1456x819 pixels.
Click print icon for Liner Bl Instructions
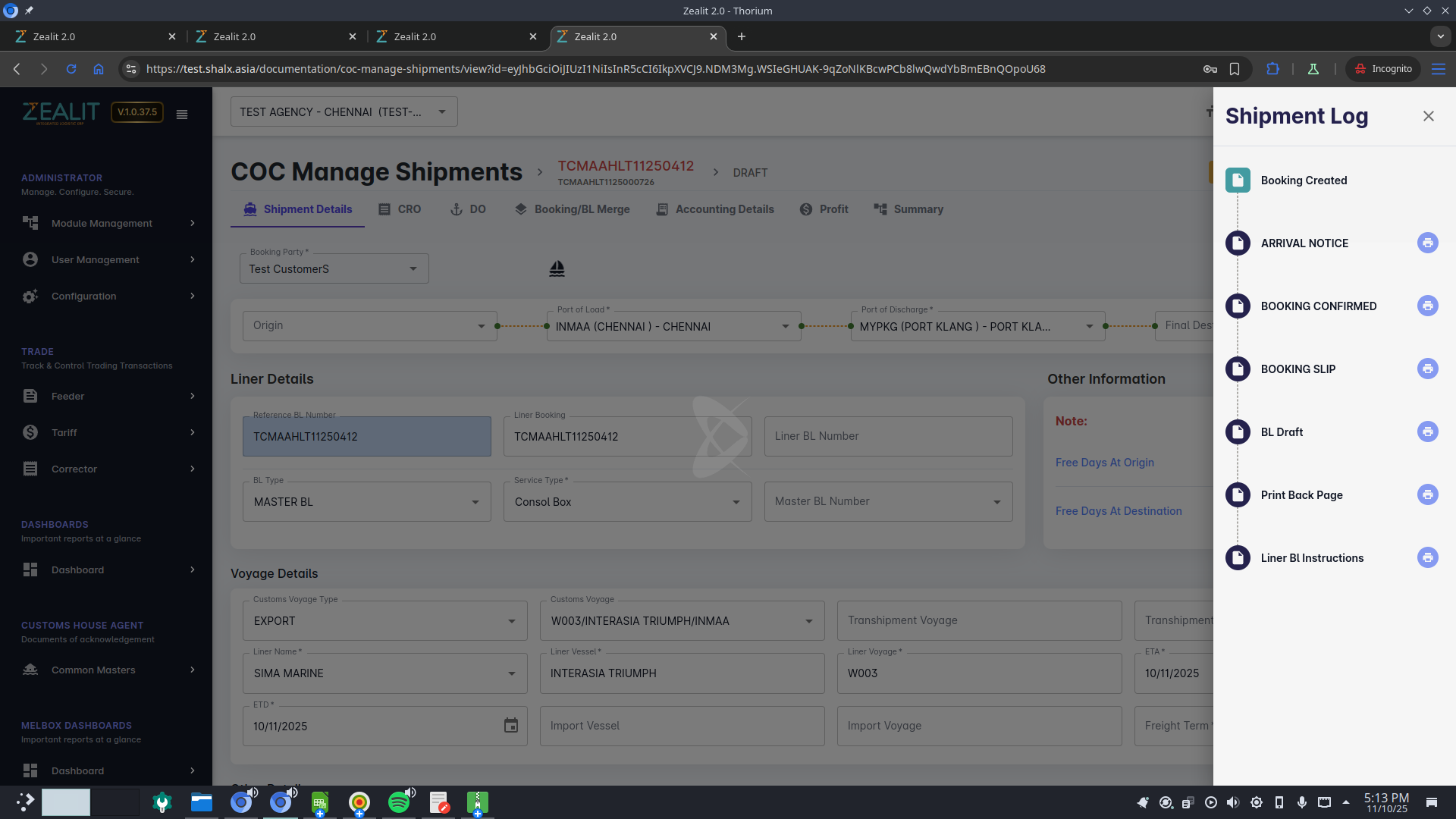[x=1427, y=557]
